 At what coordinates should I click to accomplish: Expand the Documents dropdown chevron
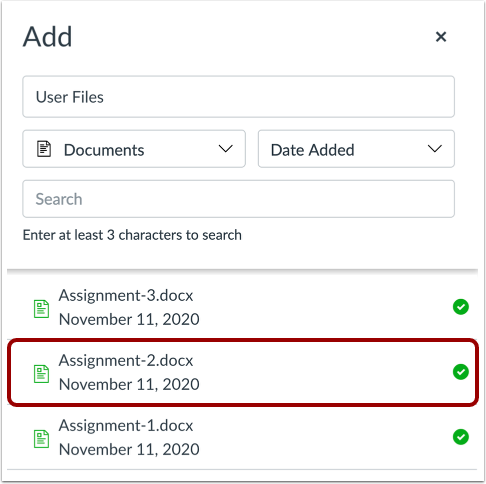(225, 149)
